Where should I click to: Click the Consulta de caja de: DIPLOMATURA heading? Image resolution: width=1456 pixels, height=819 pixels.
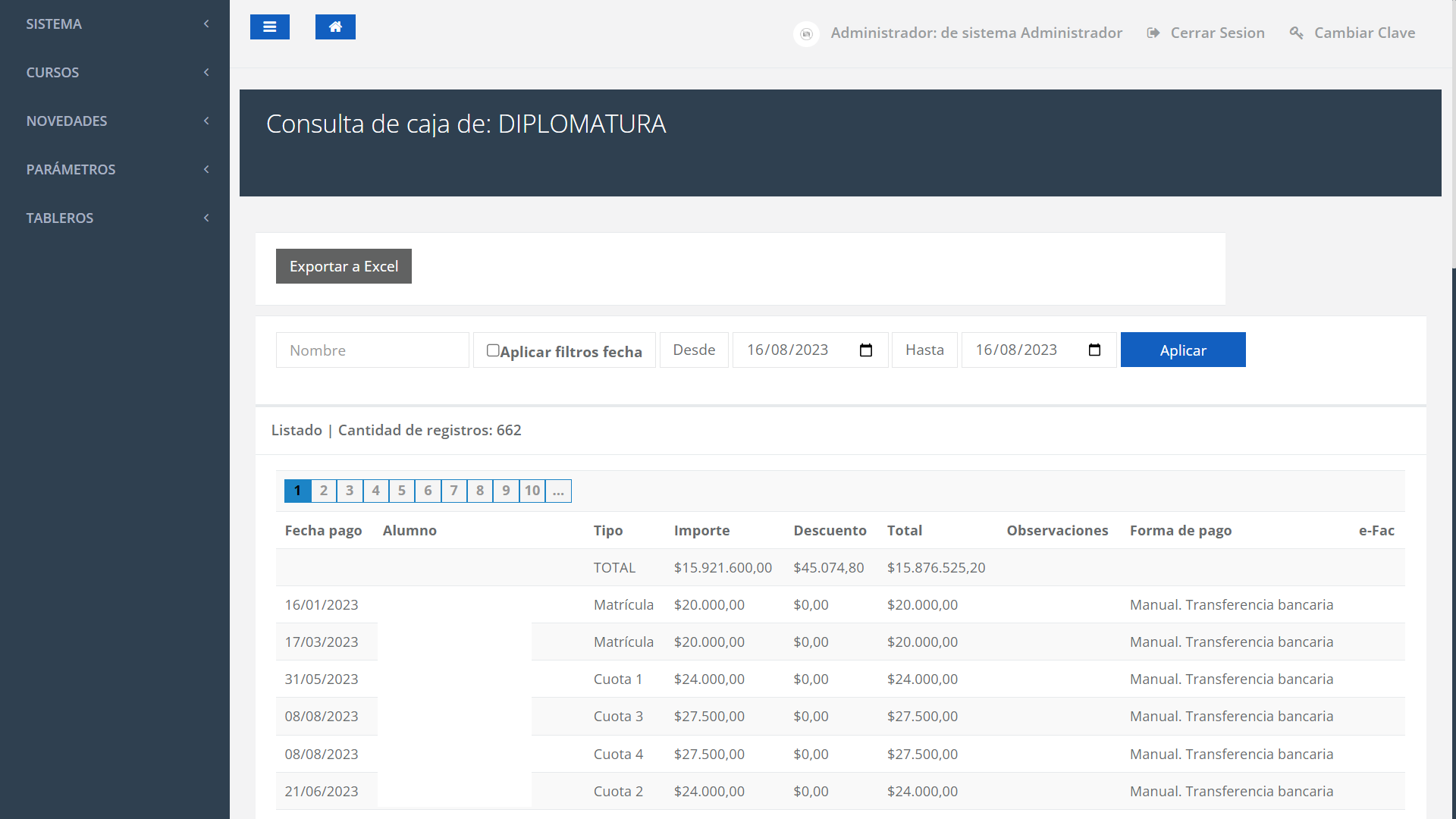click(x=466, y=124)
